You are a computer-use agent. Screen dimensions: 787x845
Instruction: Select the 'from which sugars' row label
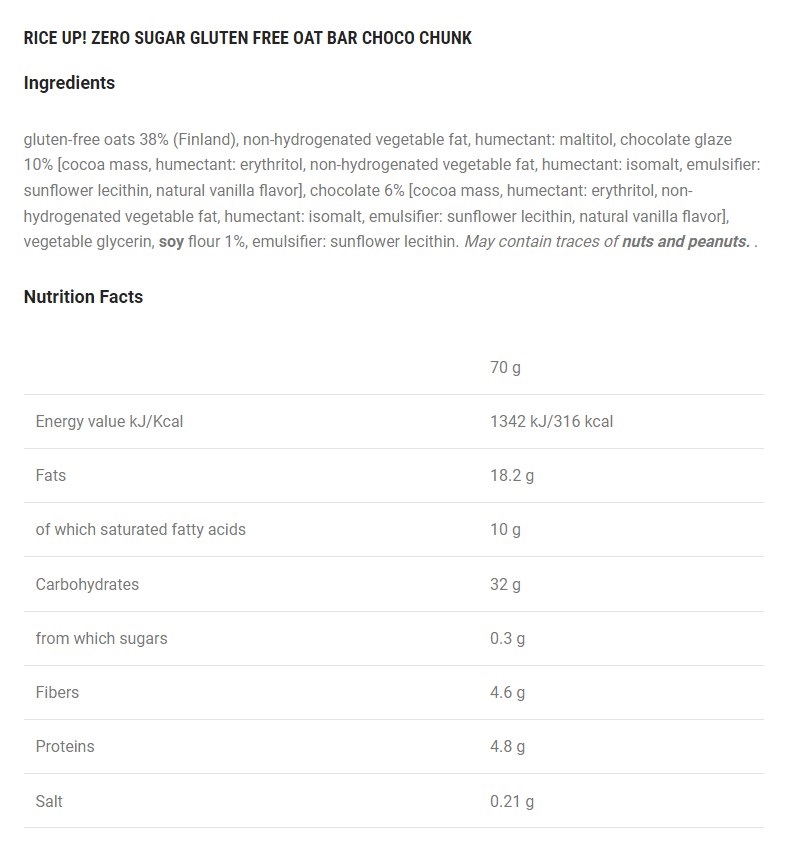pyautogui.click(x=101, y=638)
